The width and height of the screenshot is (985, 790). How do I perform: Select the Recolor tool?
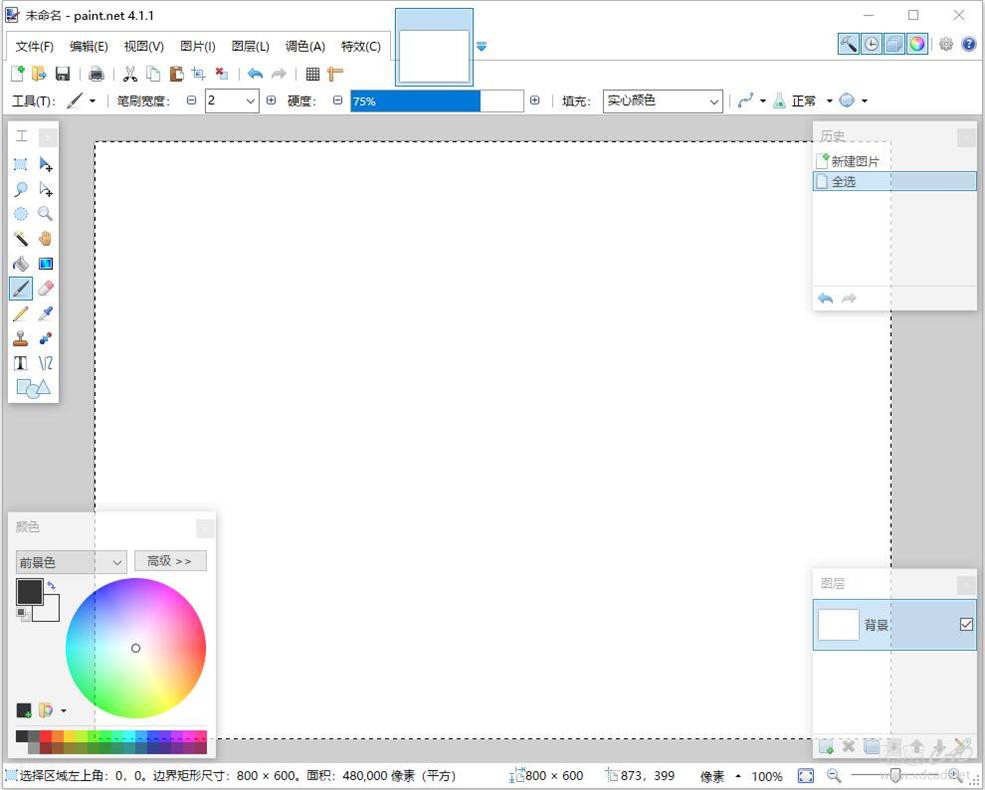45,338
